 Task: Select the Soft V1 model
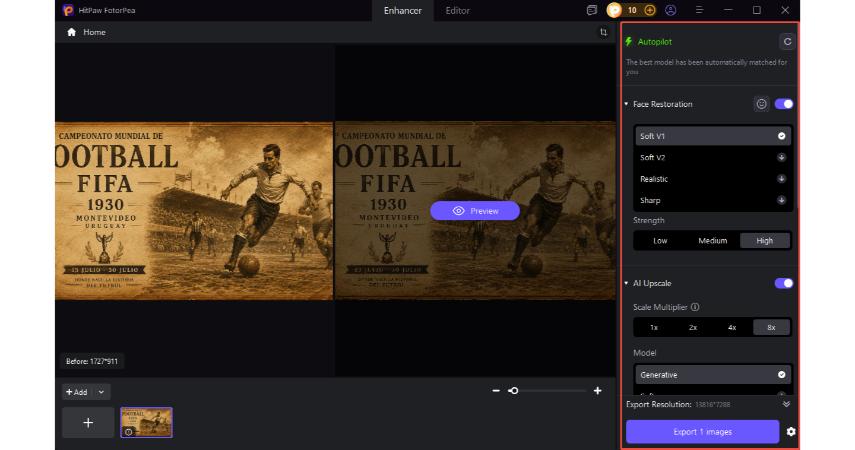point(713,136)
